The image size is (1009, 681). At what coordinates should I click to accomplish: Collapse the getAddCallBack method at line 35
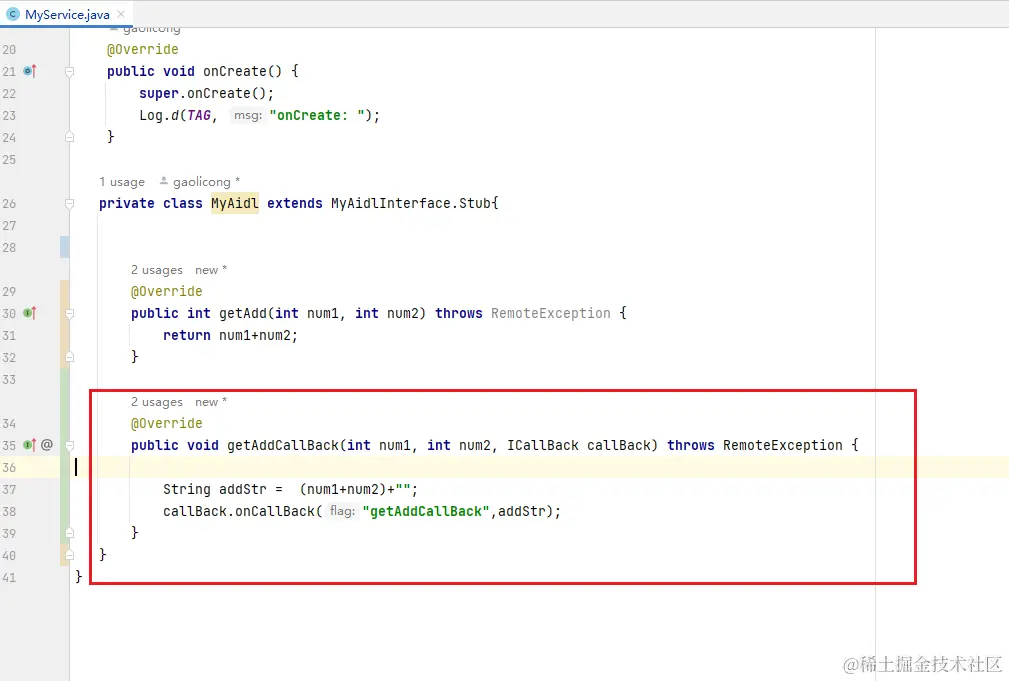click(69, 445)
